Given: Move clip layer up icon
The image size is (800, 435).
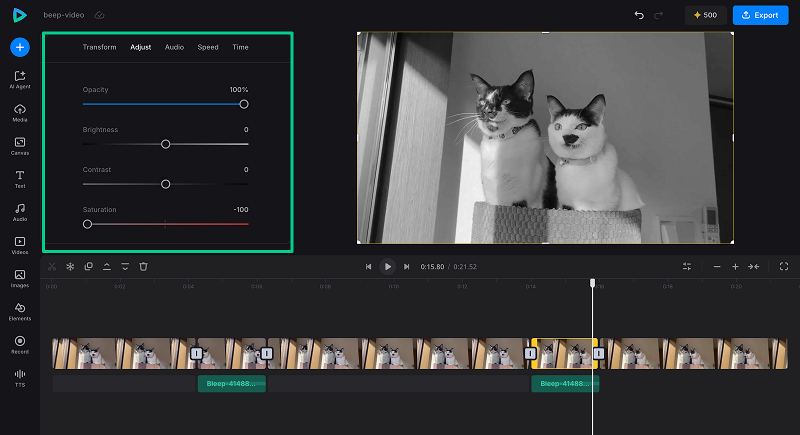Looking at the screenshot, I should [107, 267].
